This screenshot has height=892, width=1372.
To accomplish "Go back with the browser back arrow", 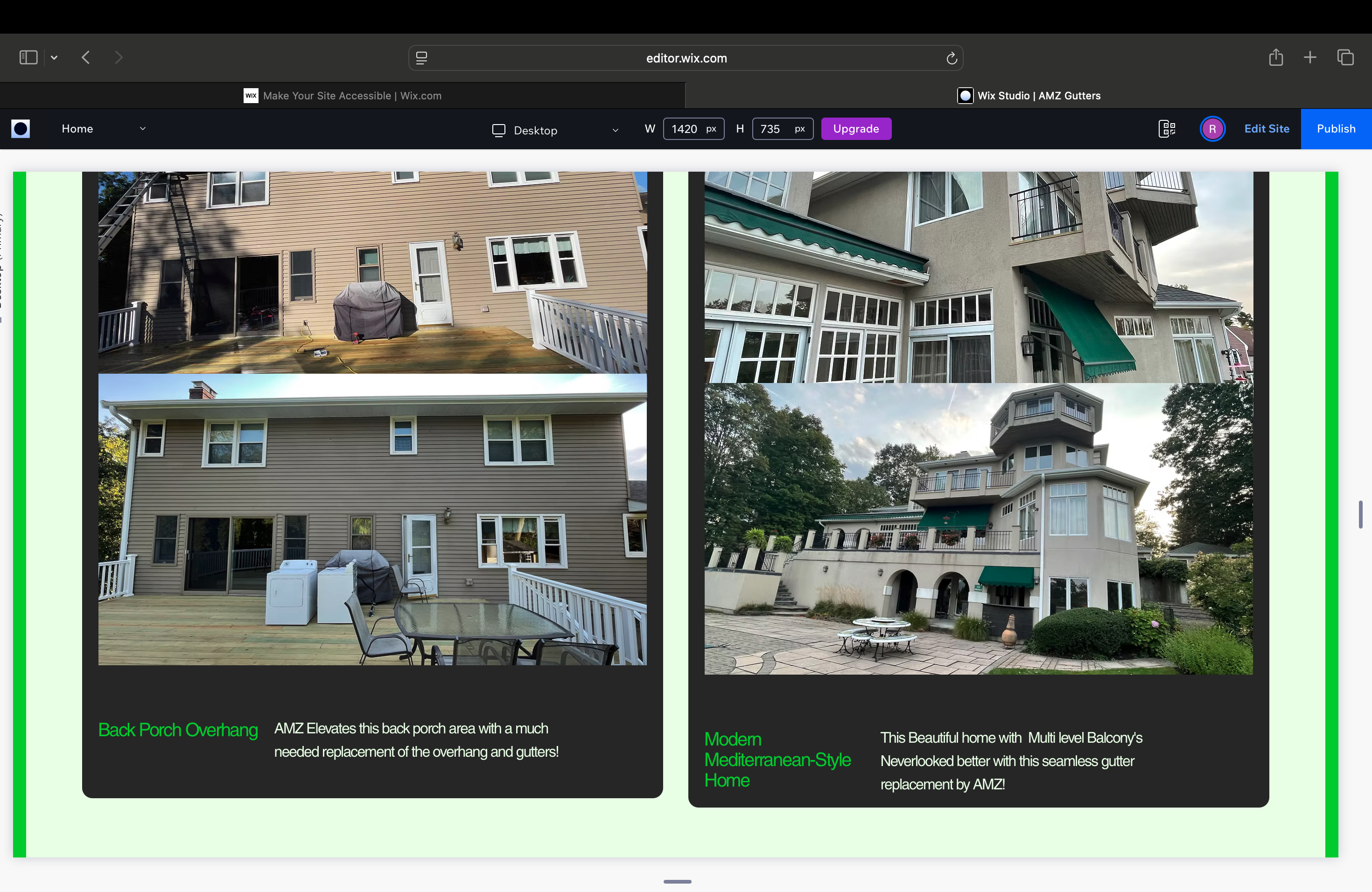I will pyautogui.click(x=86, y=58).
